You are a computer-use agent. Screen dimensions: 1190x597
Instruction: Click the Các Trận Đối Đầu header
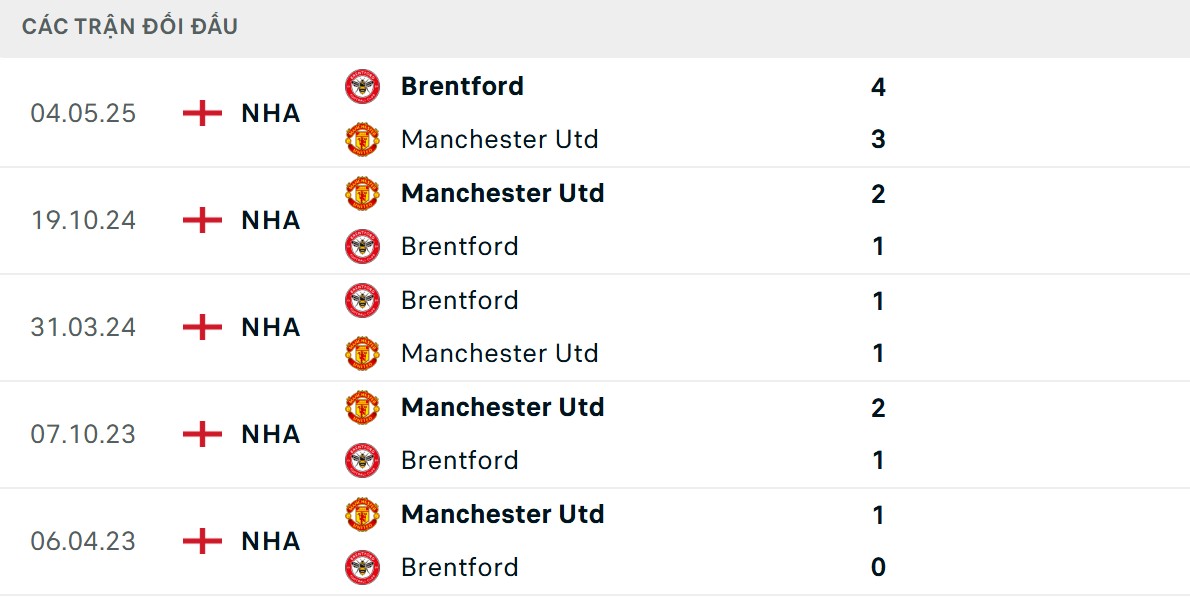(x=130, y=27)
